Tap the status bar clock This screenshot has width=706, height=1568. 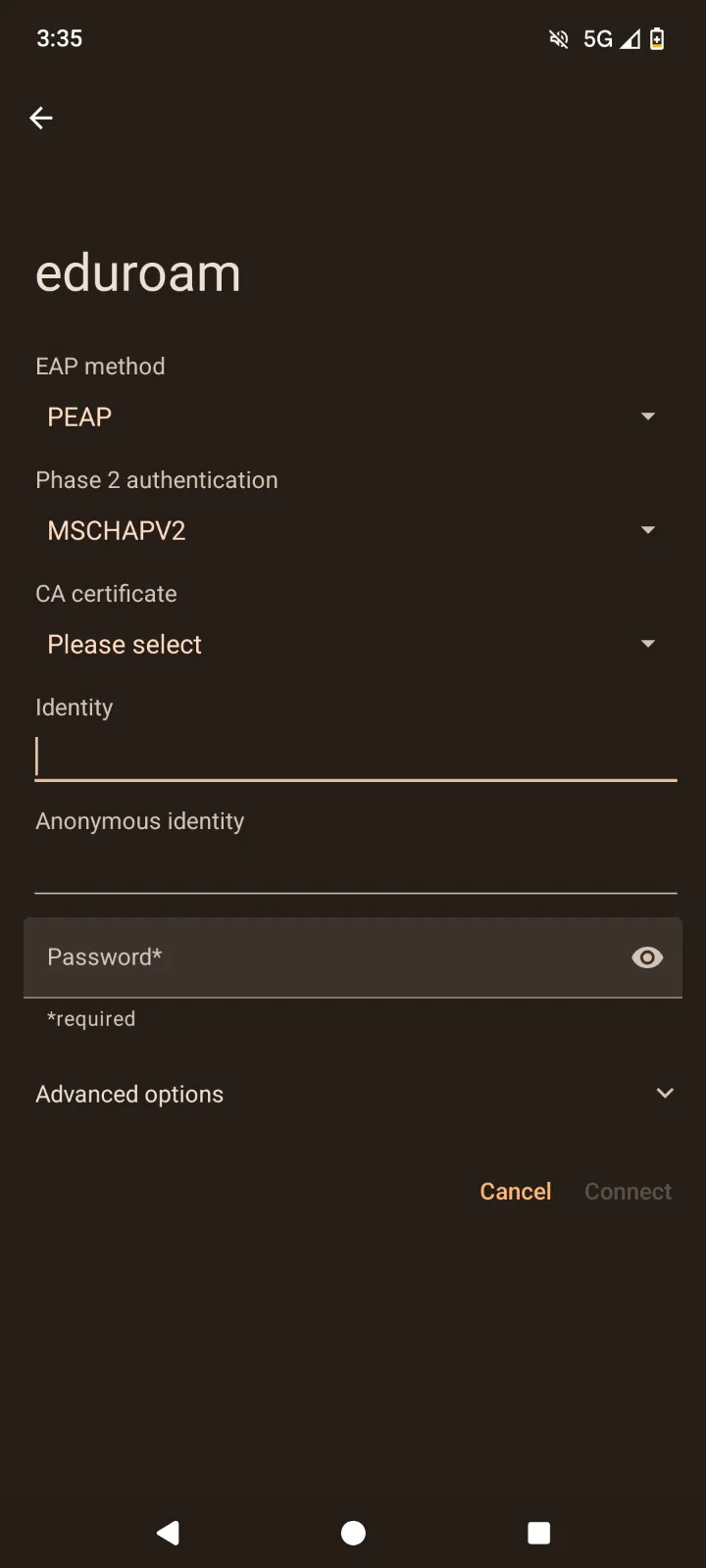click(x=60, y=39)
